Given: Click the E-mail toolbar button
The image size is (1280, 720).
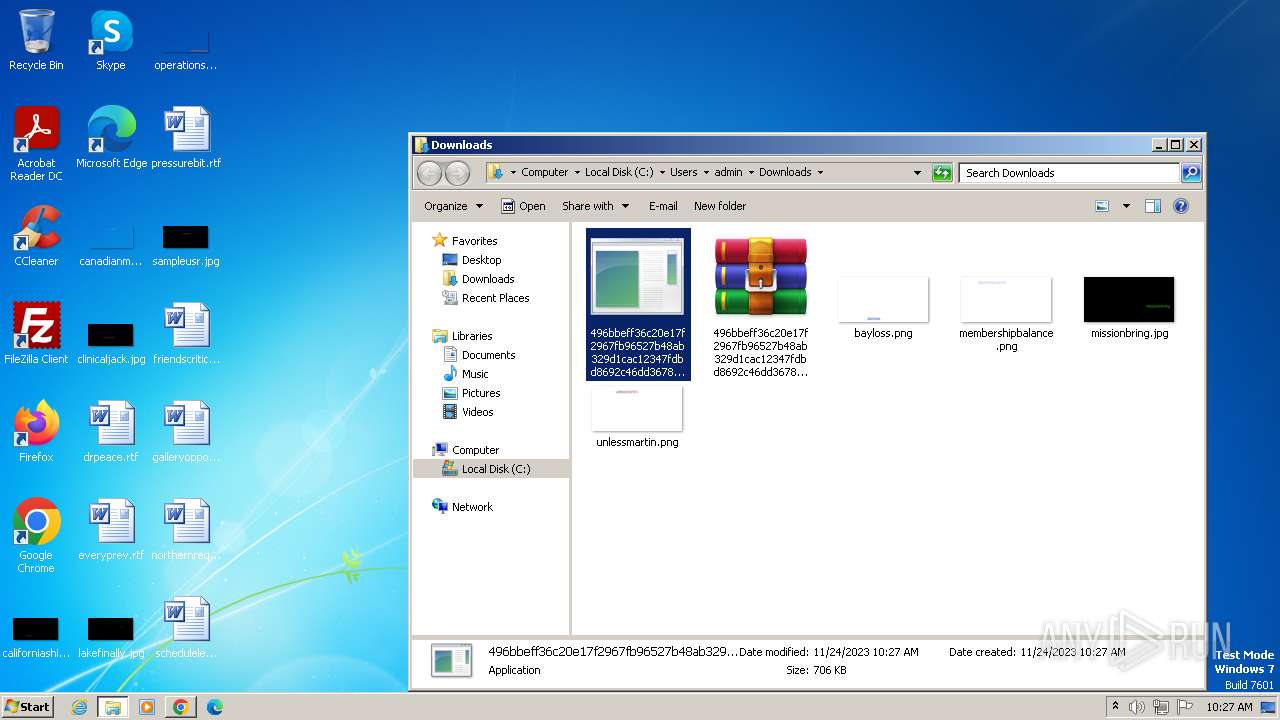Looking at the screenshot, I should point(663,206).
